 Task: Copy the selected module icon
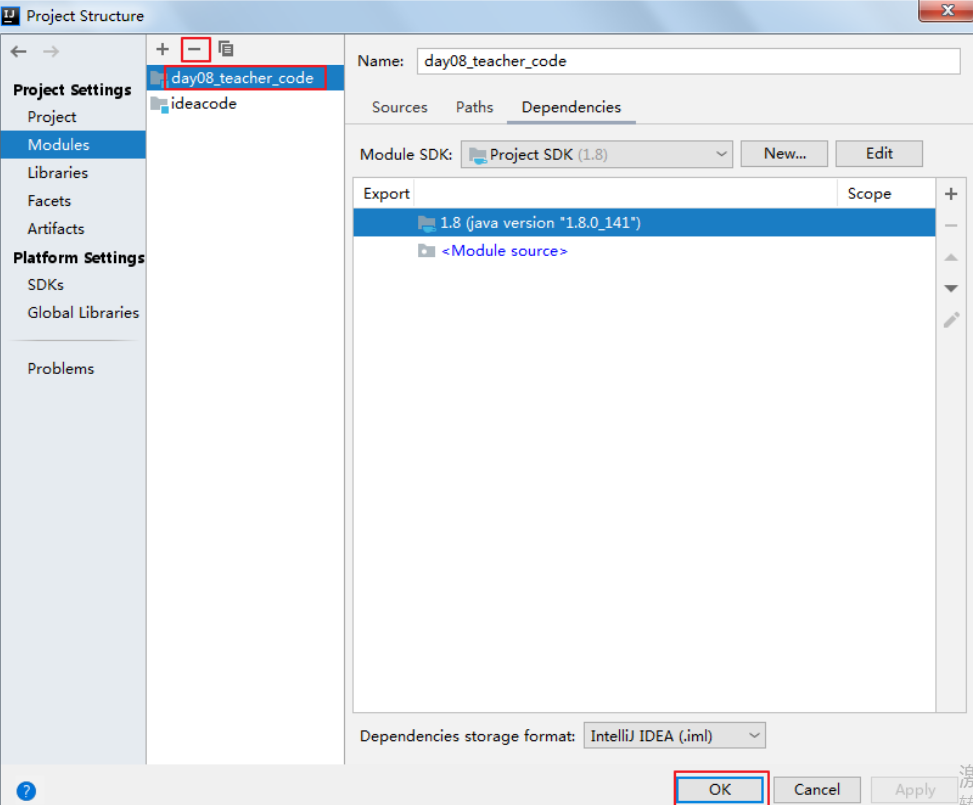pos(226,49)
